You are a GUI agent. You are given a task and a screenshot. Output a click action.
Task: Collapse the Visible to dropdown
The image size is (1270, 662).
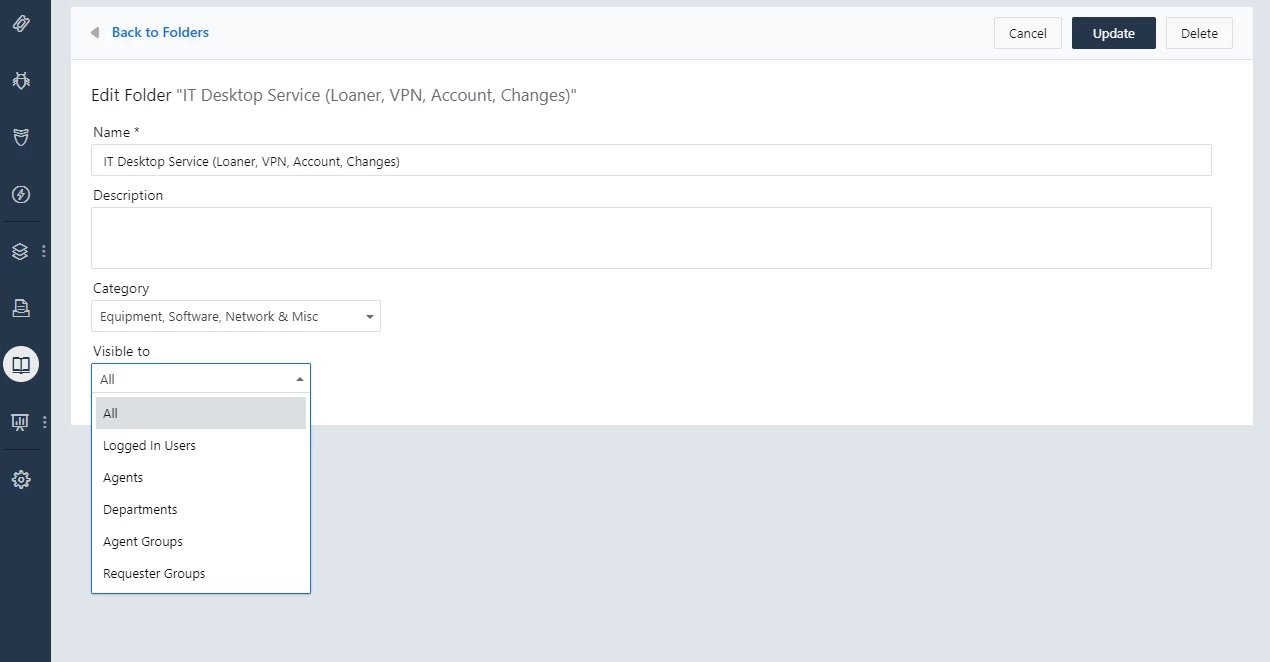[x=201, y=379]
